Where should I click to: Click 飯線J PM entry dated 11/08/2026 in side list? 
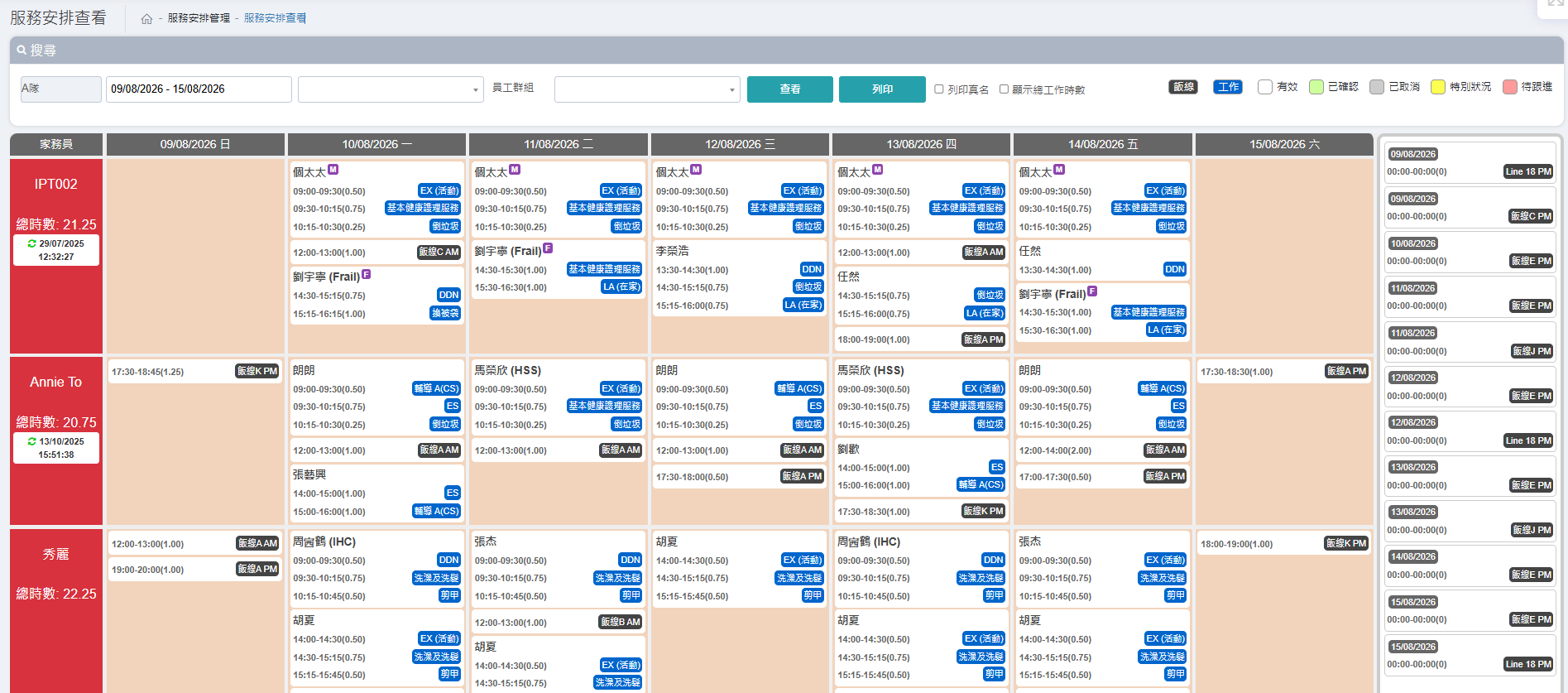[1470, 342]
